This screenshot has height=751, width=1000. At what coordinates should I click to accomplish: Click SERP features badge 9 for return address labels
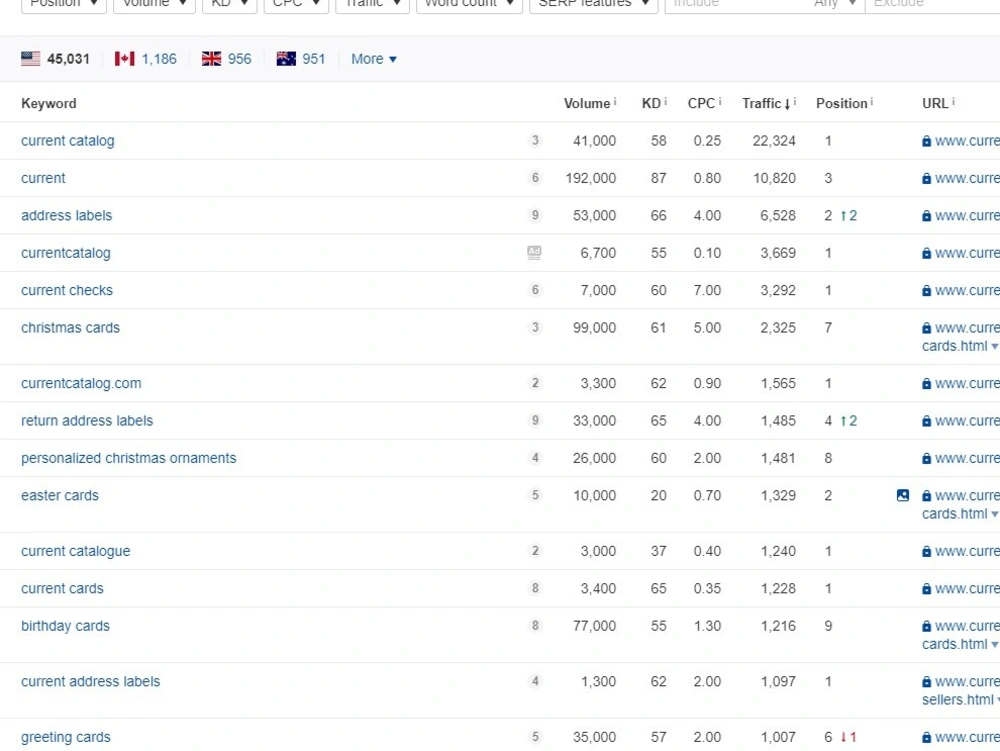point(535,421)
